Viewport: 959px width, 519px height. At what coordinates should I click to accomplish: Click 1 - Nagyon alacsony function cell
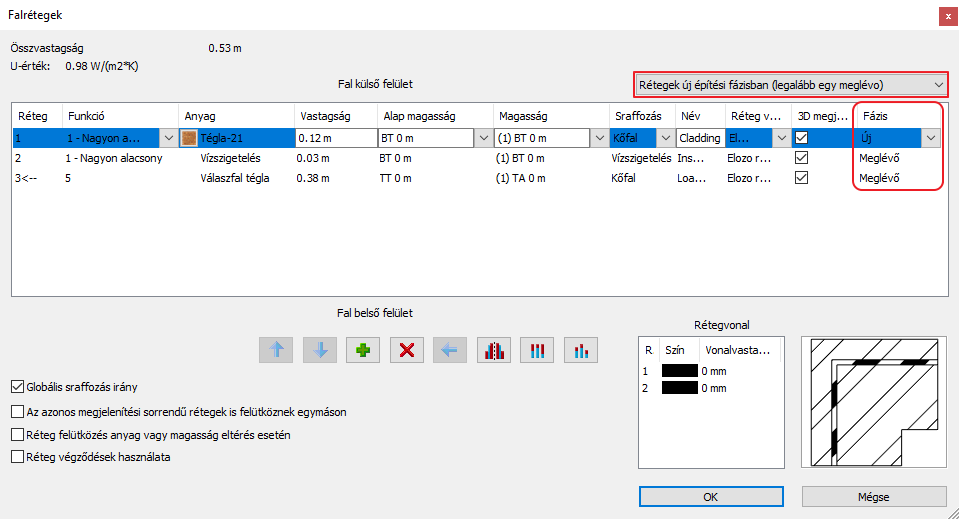click(114, 158)
